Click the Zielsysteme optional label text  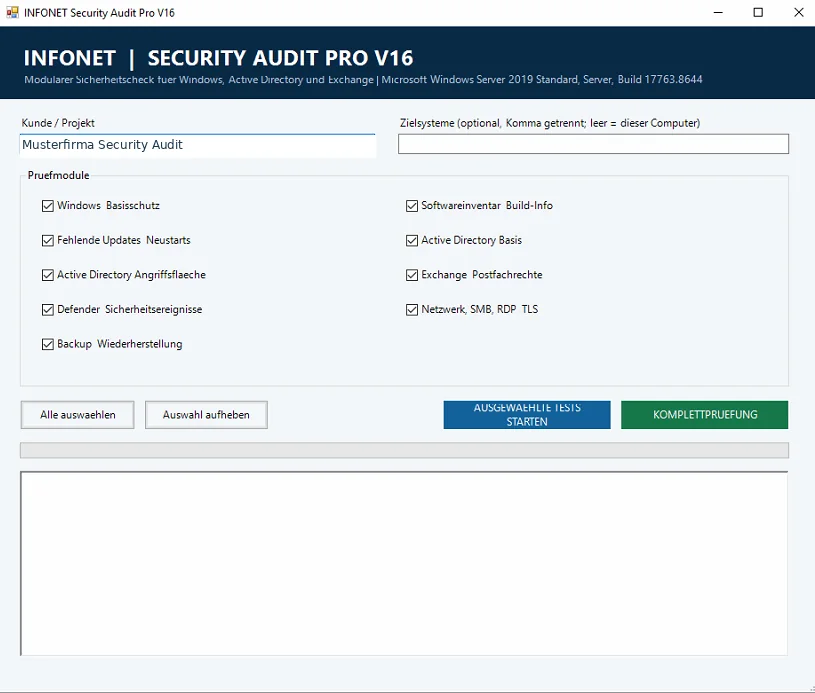pyautogui.click(x=550, y=123)
